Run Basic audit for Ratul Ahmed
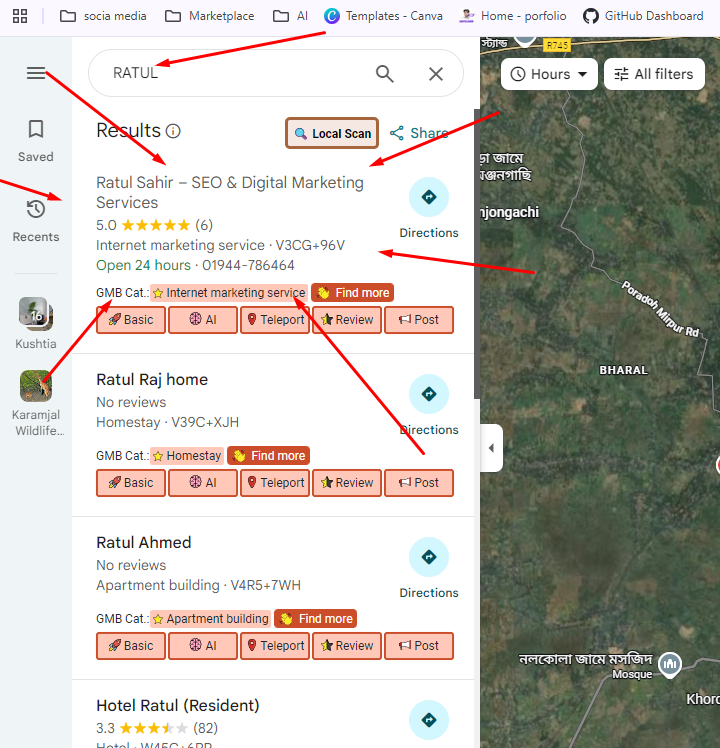The height and width of the screenshot is (748, 720). 131,646
